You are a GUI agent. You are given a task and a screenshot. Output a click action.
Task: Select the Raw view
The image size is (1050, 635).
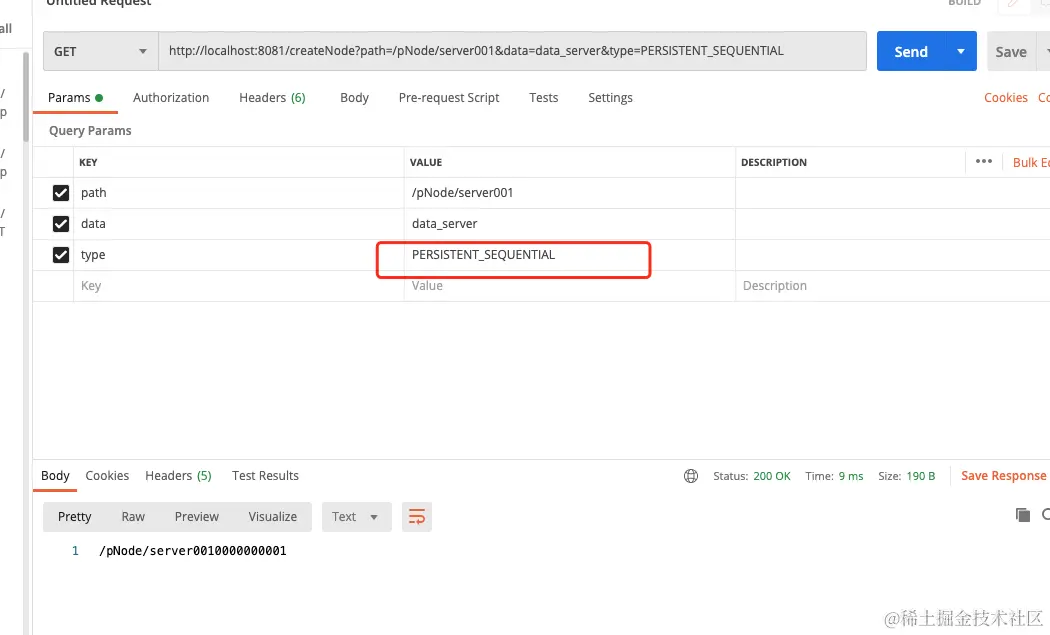click(133, 516)
